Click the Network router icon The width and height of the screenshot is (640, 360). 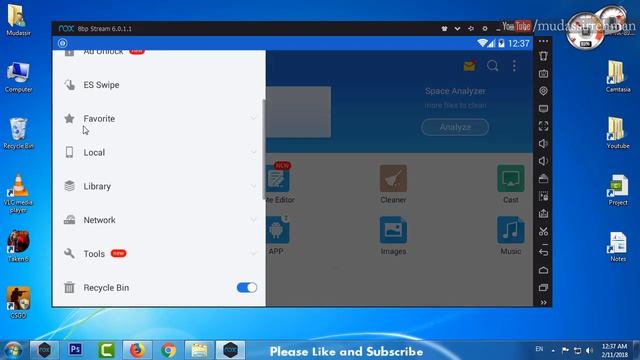[x=69, y=220]
